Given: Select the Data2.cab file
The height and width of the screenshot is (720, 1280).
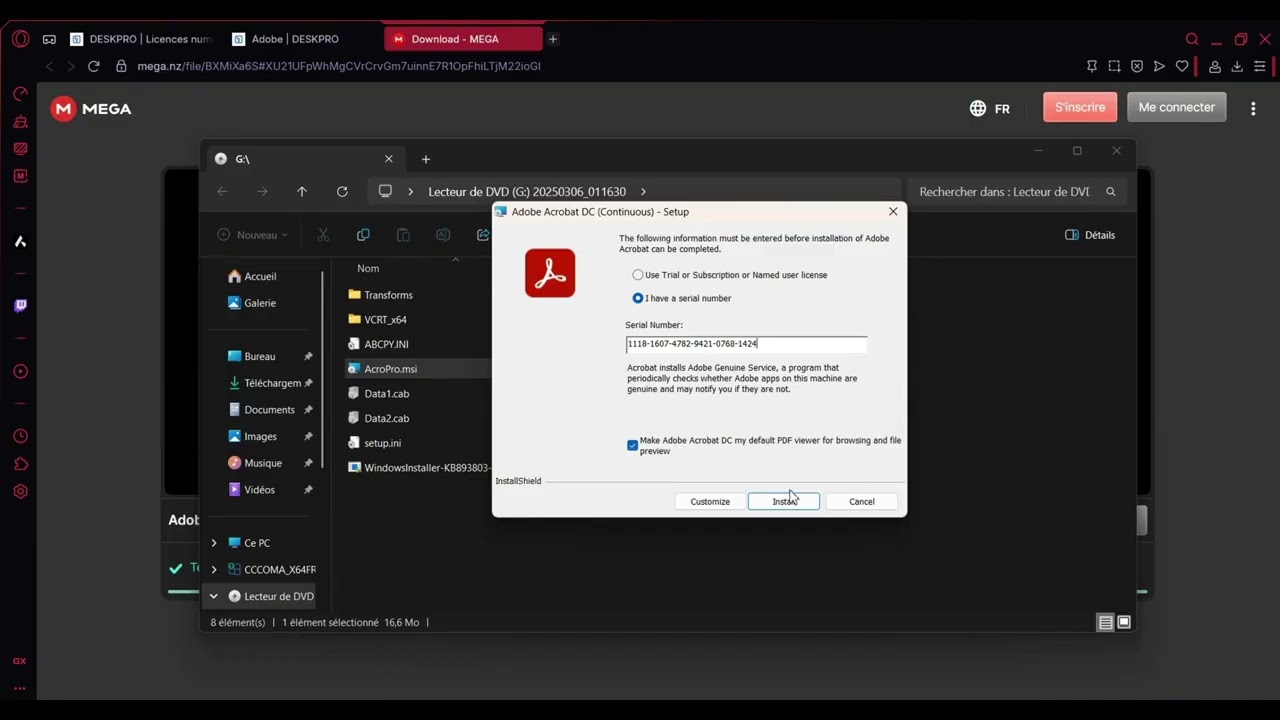Looking at the screenshot, I should [386, 418].
